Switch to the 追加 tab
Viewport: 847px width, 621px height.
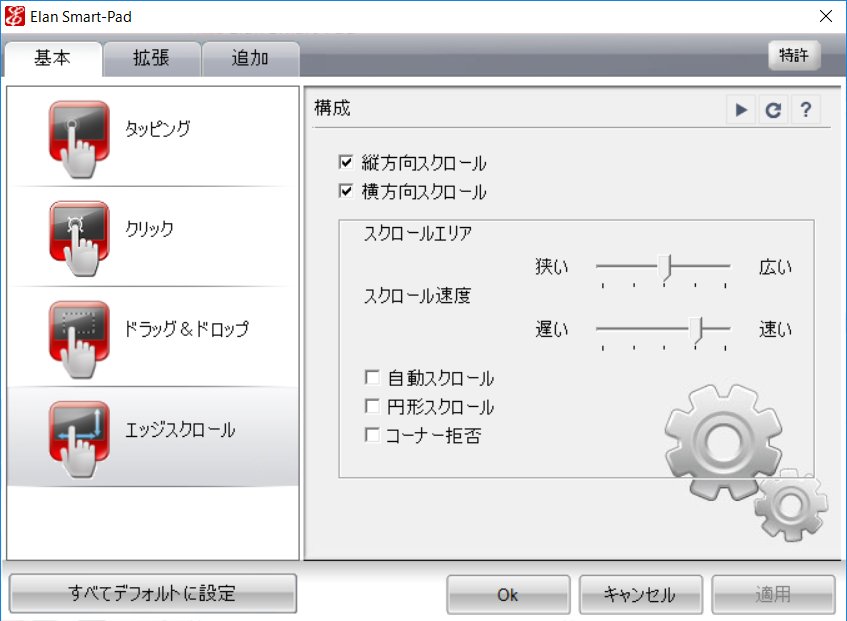pos(251,58)
